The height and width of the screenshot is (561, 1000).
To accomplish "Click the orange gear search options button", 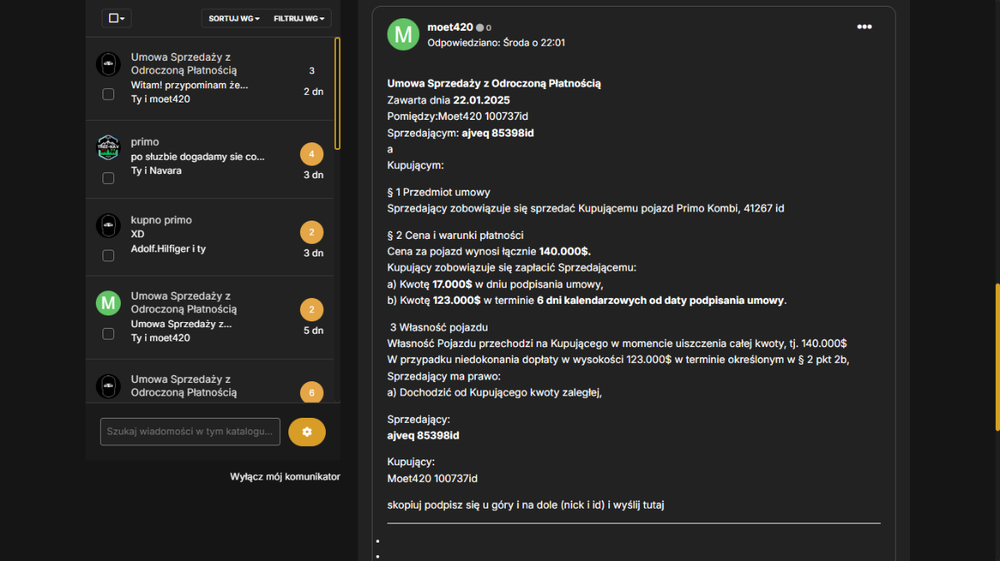I will click(307, 432).
